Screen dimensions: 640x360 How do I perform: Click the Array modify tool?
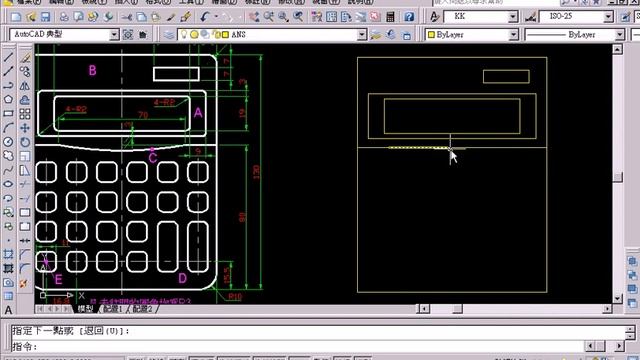pyautogui.click(x=25, y=114)
